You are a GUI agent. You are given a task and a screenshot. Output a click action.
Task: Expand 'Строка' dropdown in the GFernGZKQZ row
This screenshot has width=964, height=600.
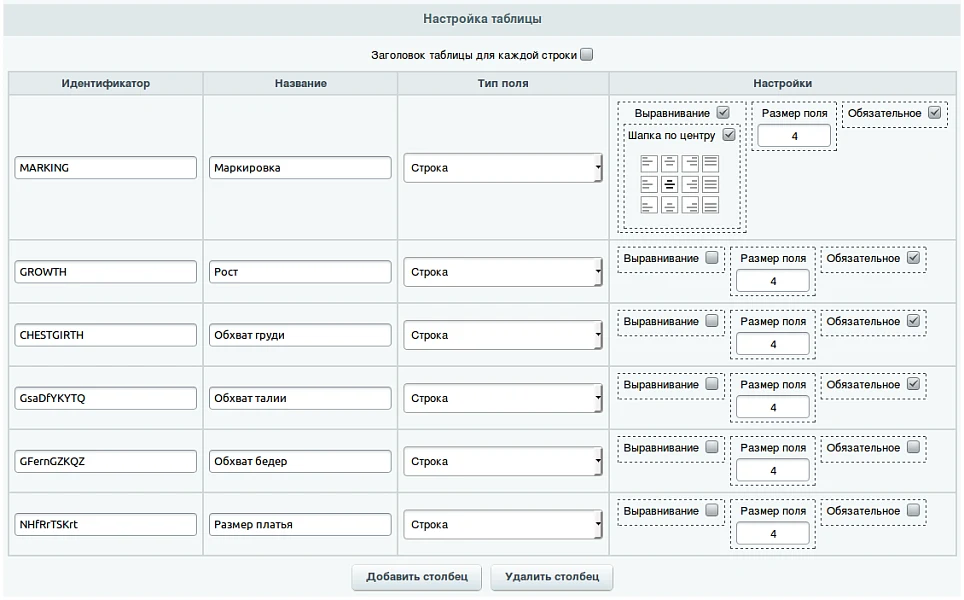pos(503,461)
